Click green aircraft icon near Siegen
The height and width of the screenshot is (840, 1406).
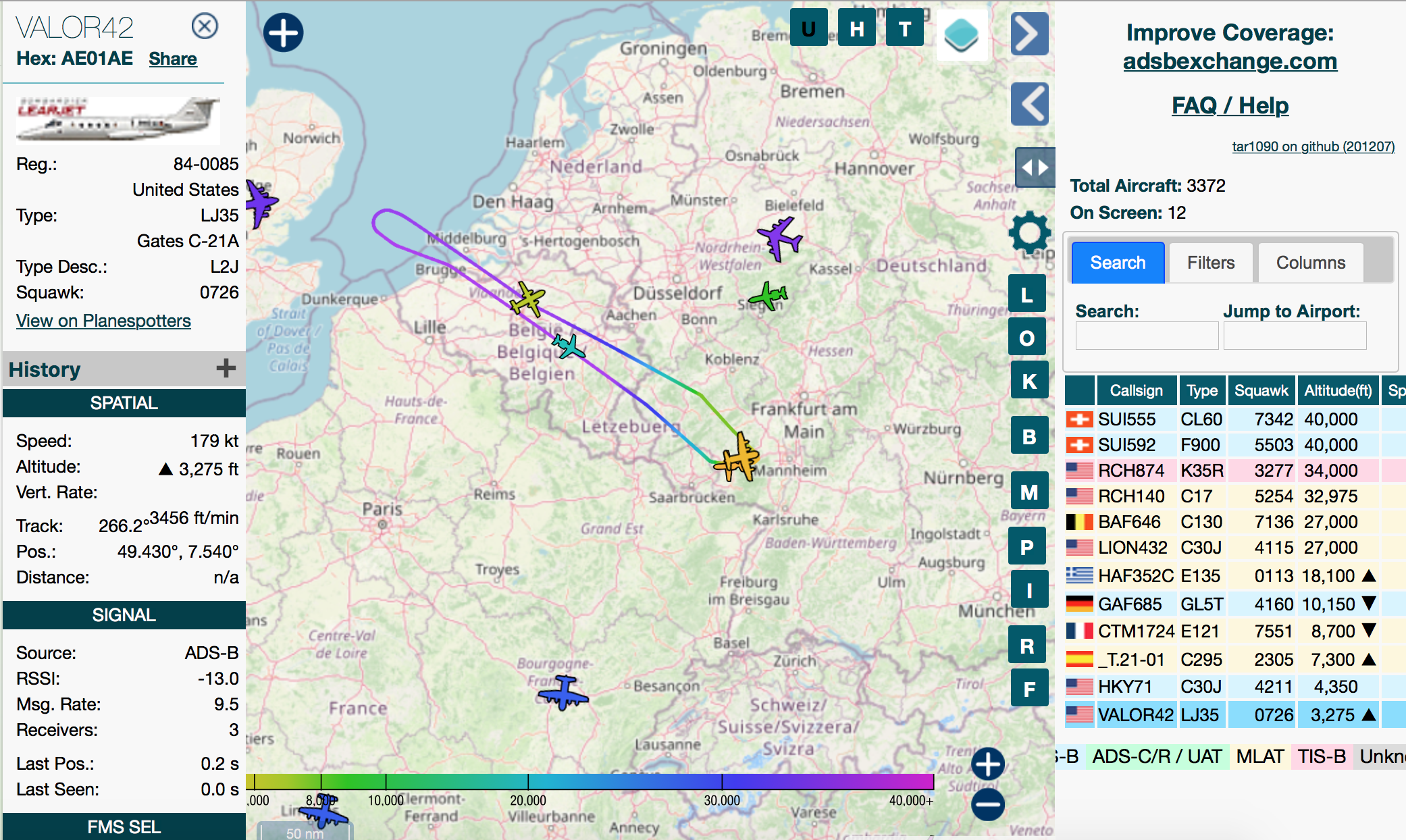[769, 296]
